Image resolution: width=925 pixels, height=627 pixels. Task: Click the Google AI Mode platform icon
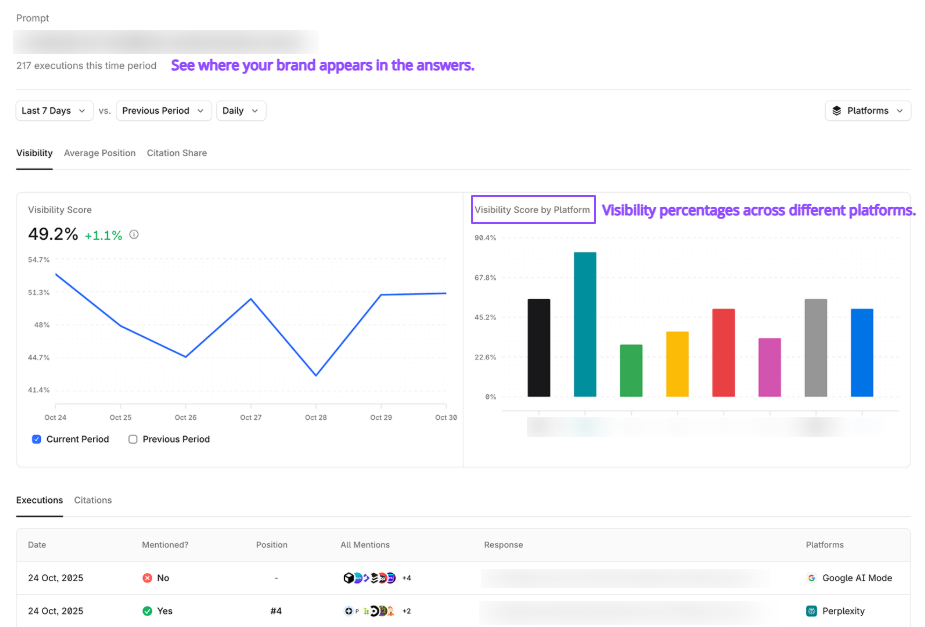tap(812, 578)
